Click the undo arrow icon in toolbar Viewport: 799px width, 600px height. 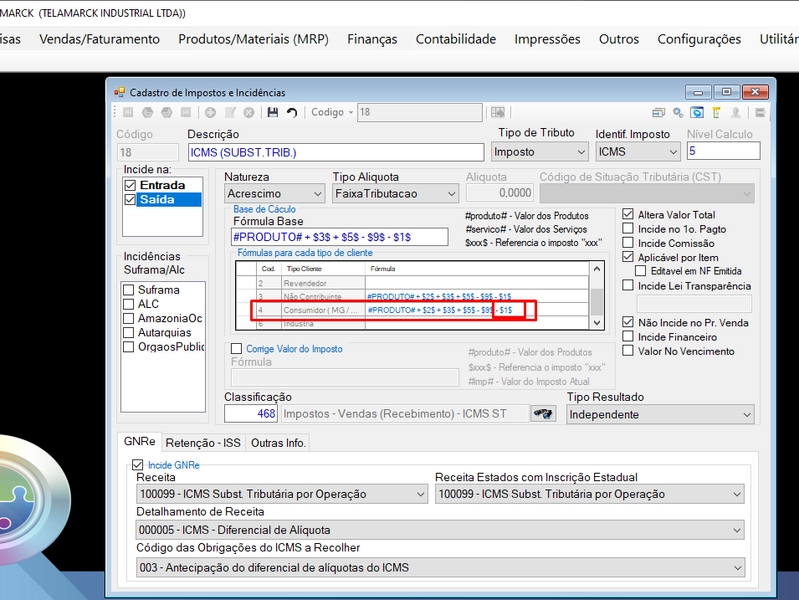291,112
